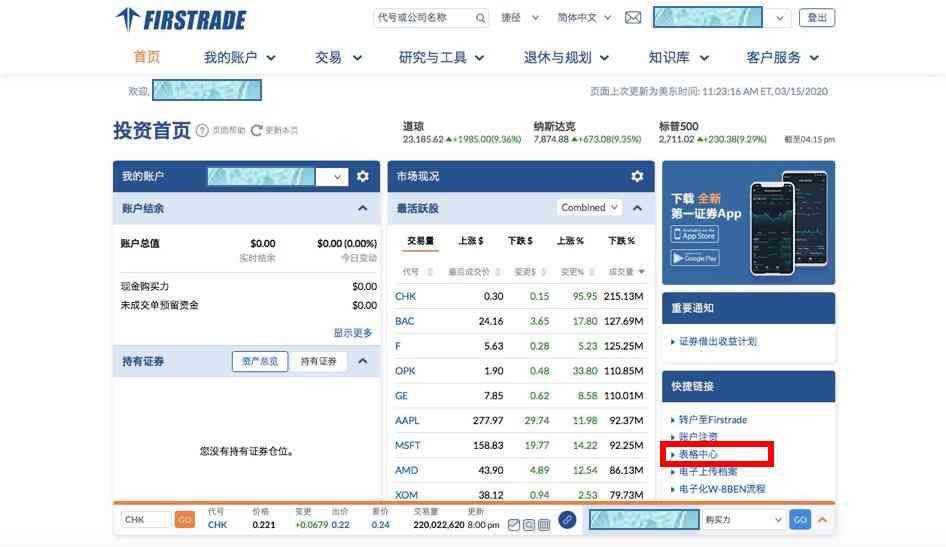Click the blue link icon in bottom bar

567,520
